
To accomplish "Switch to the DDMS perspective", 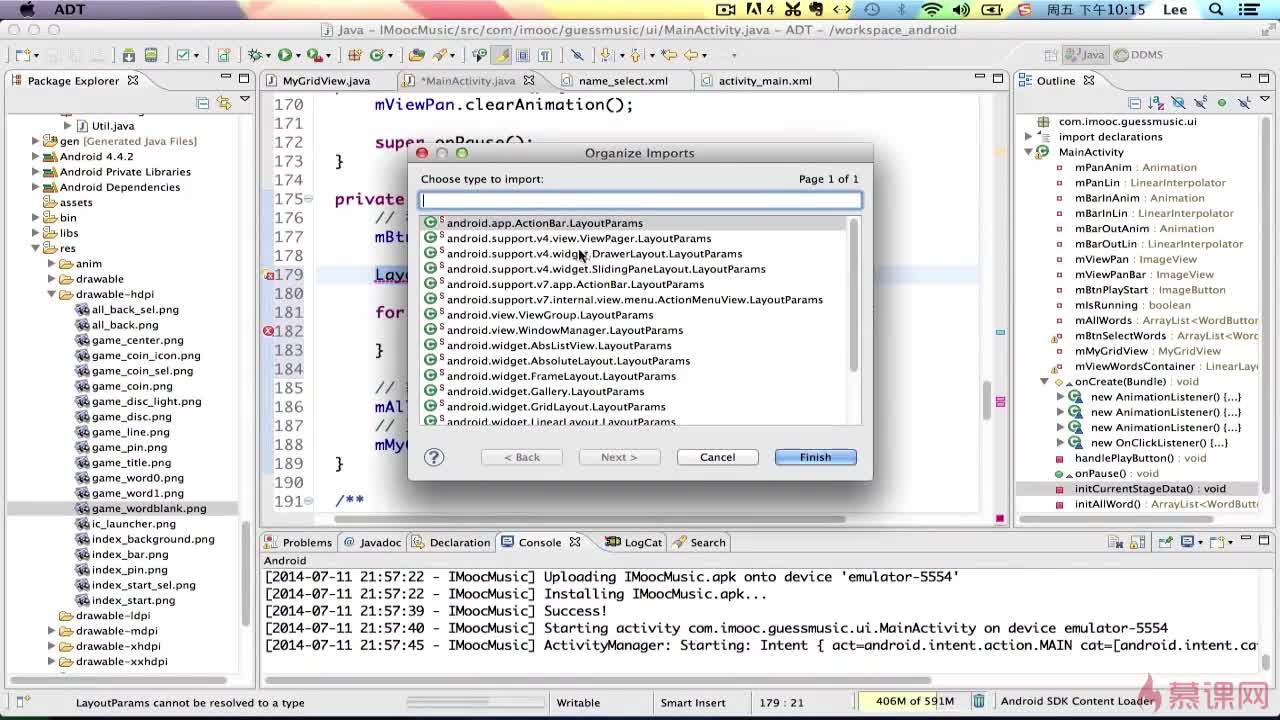I will pyautogui.click(x=1138, y=55).
